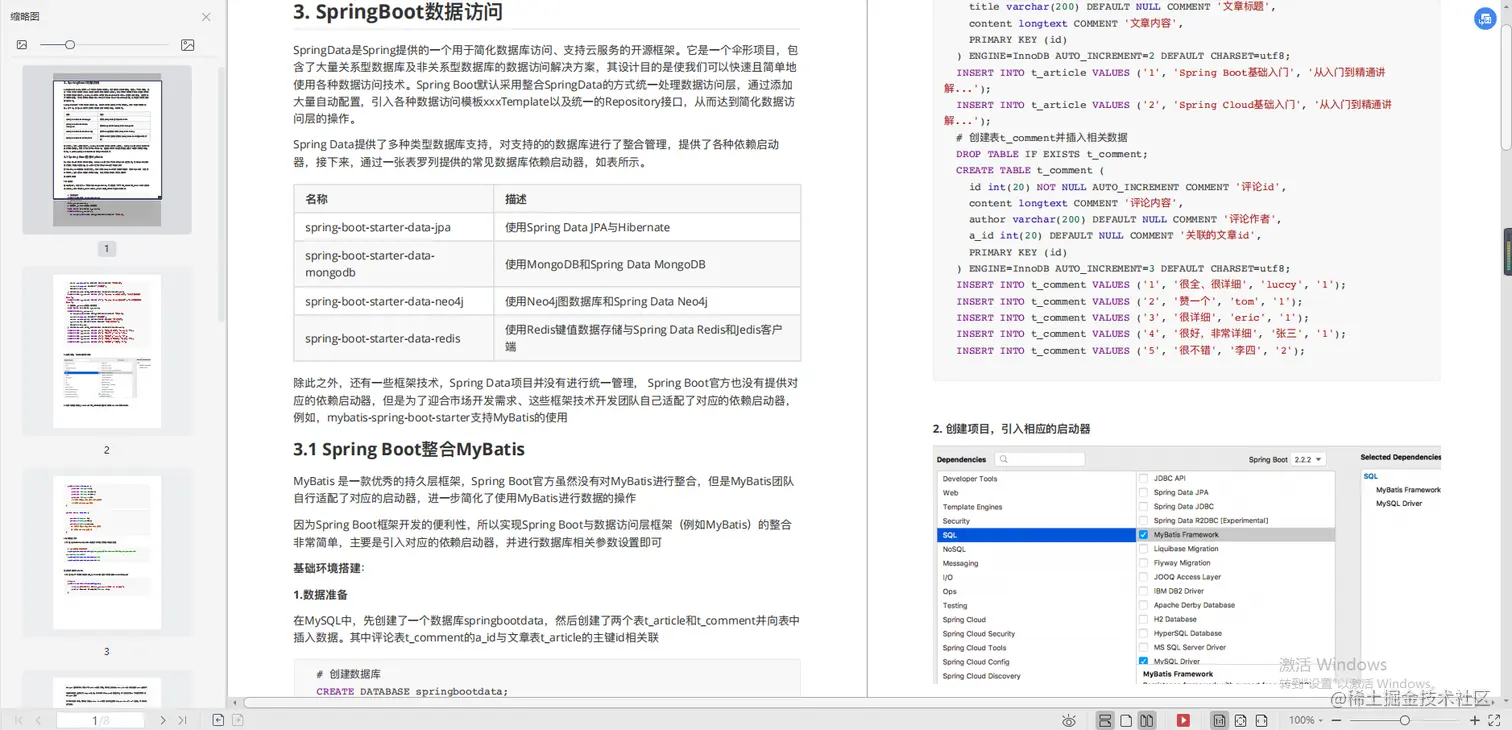Enter full screen mode

pos(1494,720)
